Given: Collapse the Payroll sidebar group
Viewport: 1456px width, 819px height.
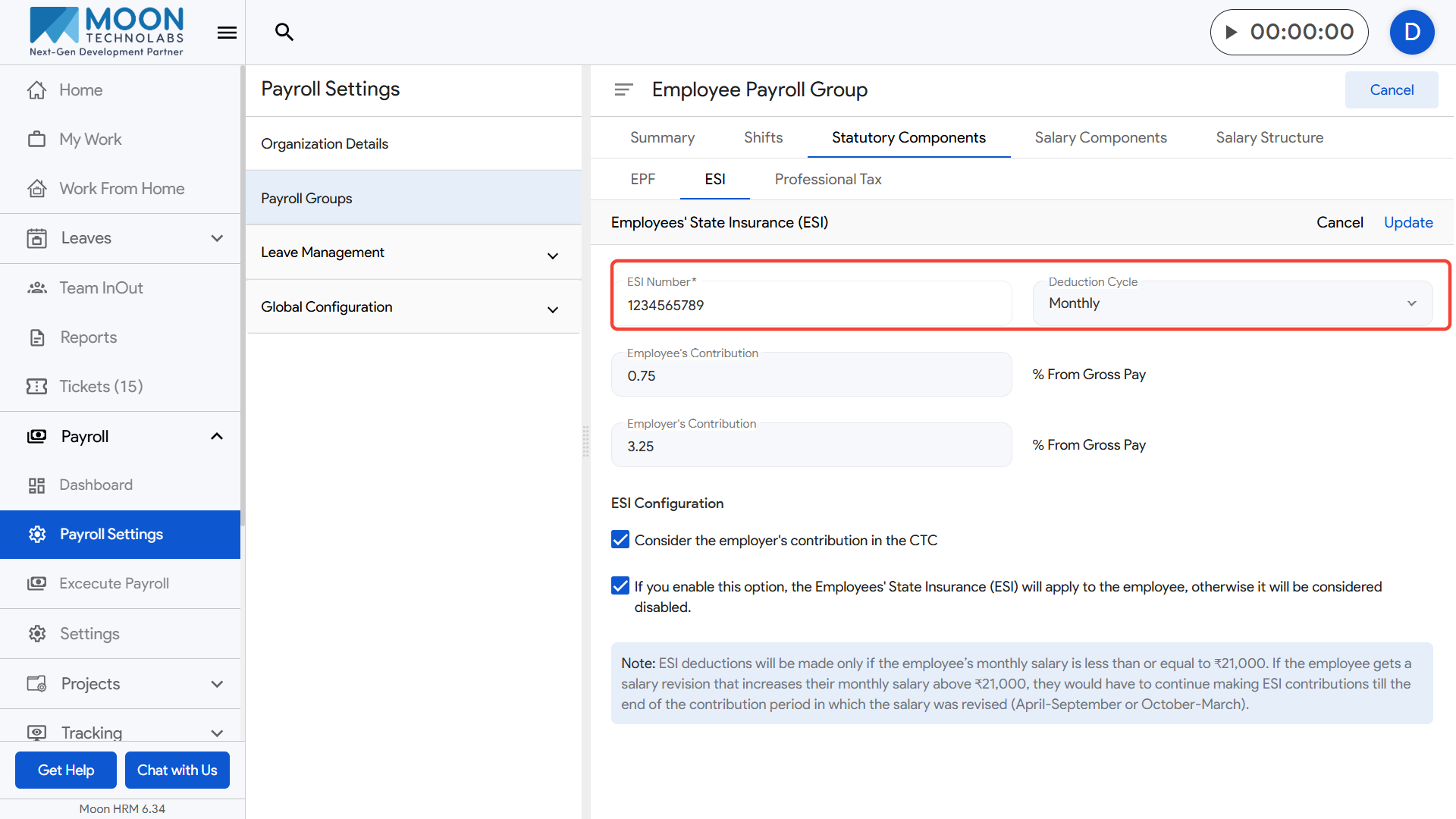Looking at the screenshot, I should pos(217,436).
